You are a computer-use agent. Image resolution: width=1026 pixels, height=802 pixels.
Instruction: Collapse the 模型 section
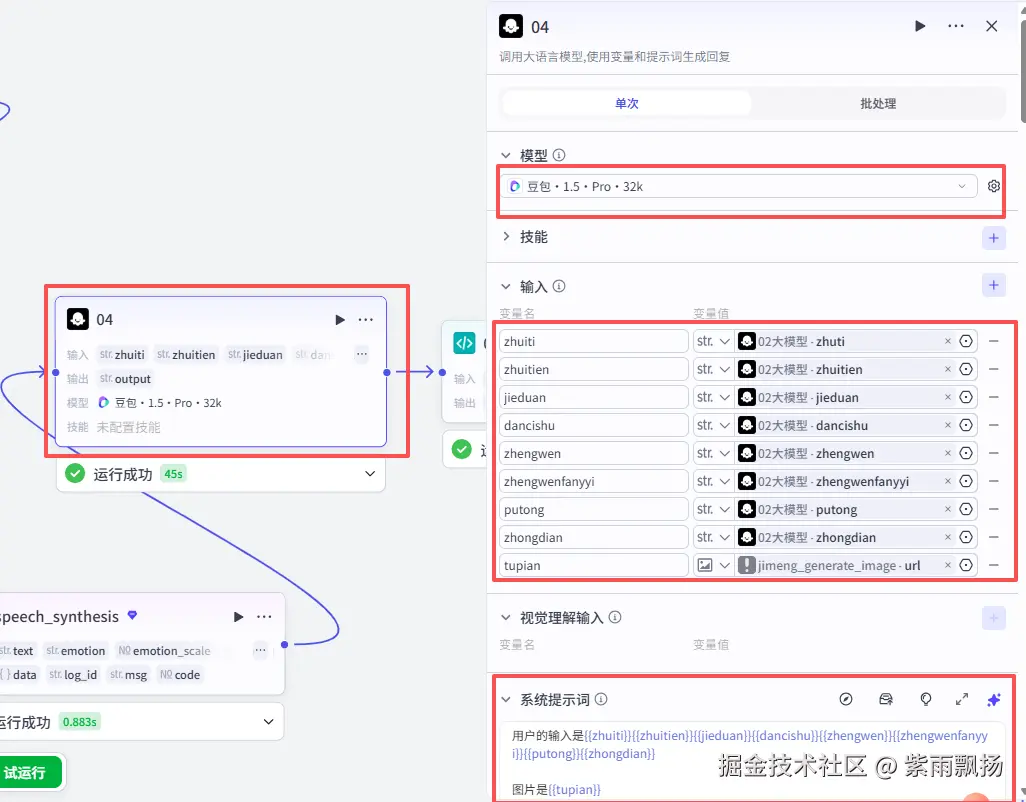[506, 155]
